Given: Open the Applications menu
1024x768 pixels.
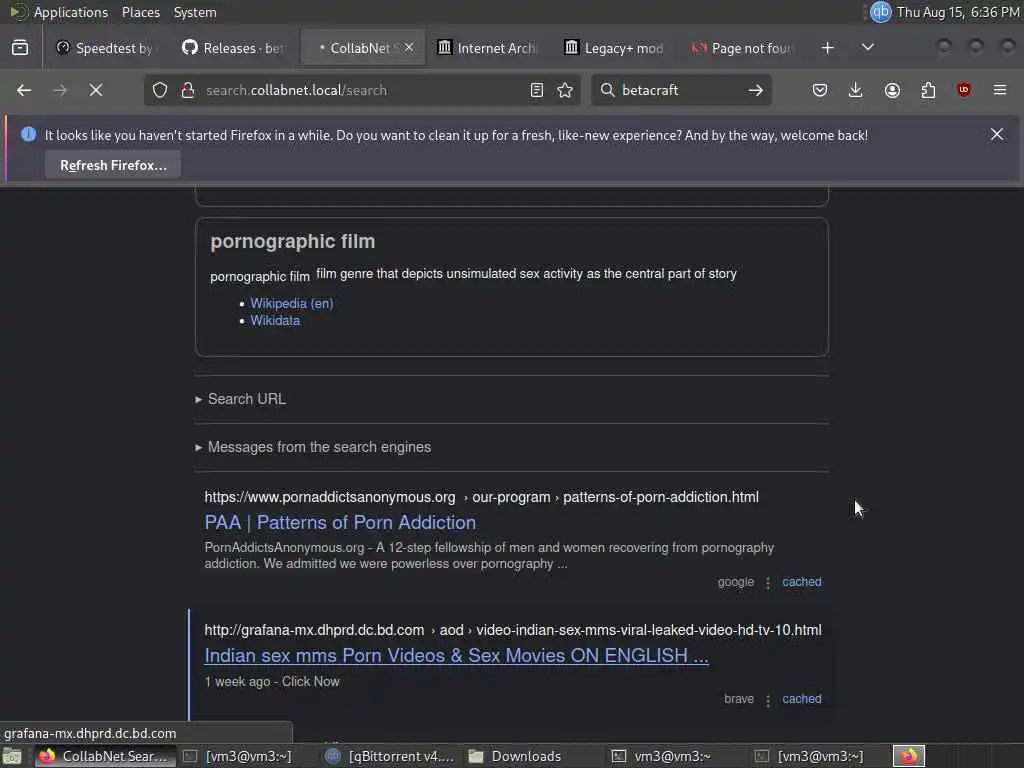Looking at the screenshot, I should click(71, 12).
